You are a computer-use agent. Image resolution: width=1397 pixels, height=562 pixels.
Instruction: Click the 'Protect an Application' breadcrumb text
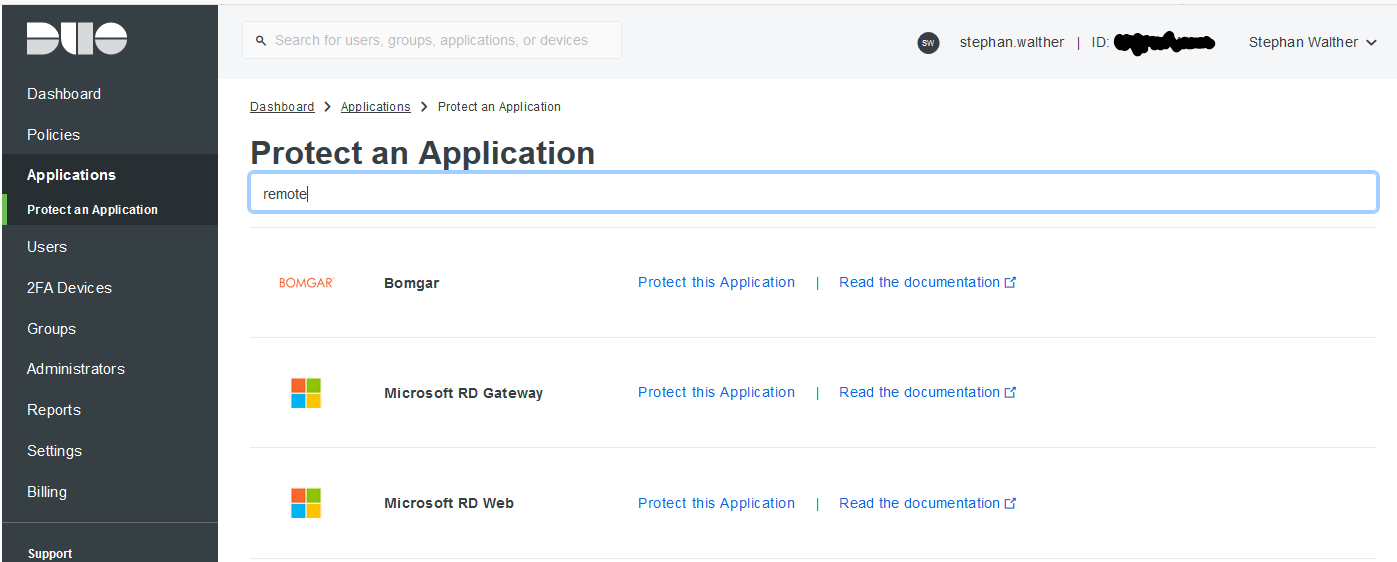(x=499, y=107)
